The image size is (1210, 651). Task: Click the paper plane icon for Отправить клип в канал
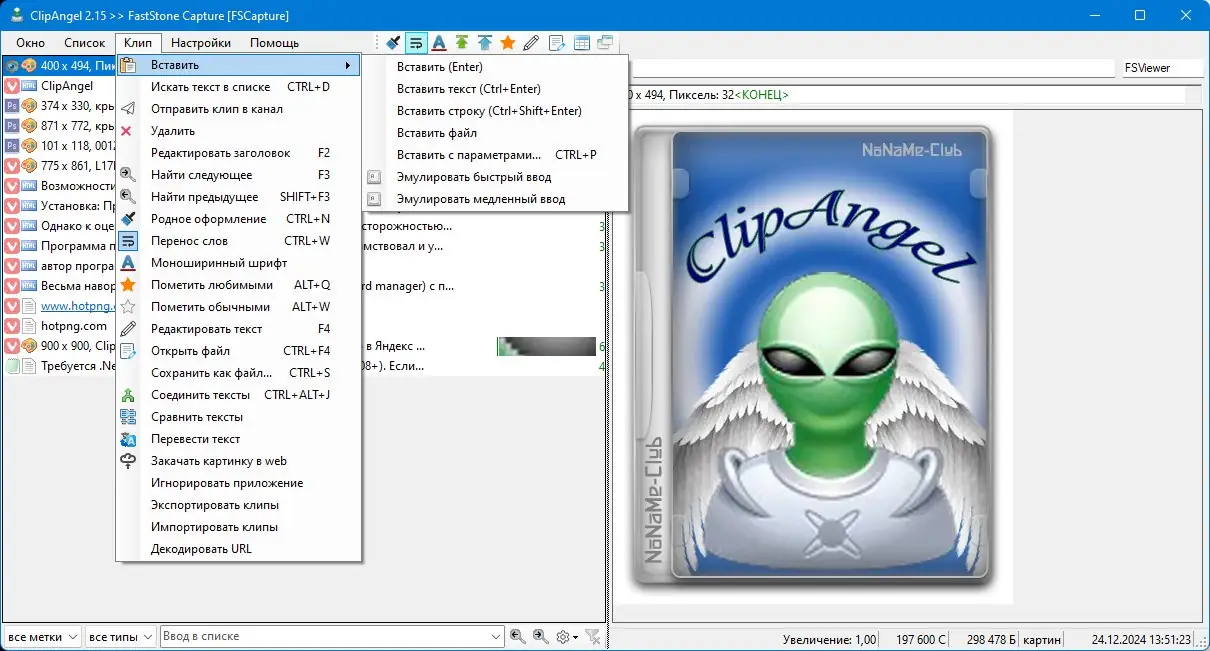(x=128, y=109)
